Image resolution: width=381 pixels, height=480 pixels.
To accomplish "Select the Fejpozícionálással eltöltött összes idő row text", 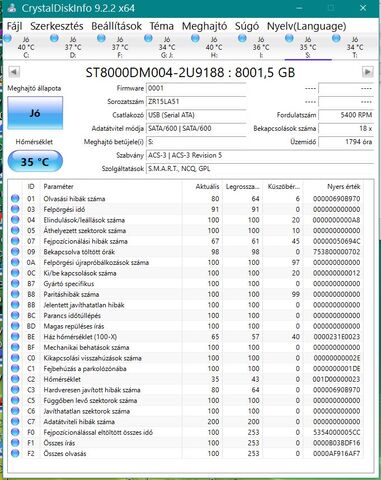I will [x=98, y=432].
